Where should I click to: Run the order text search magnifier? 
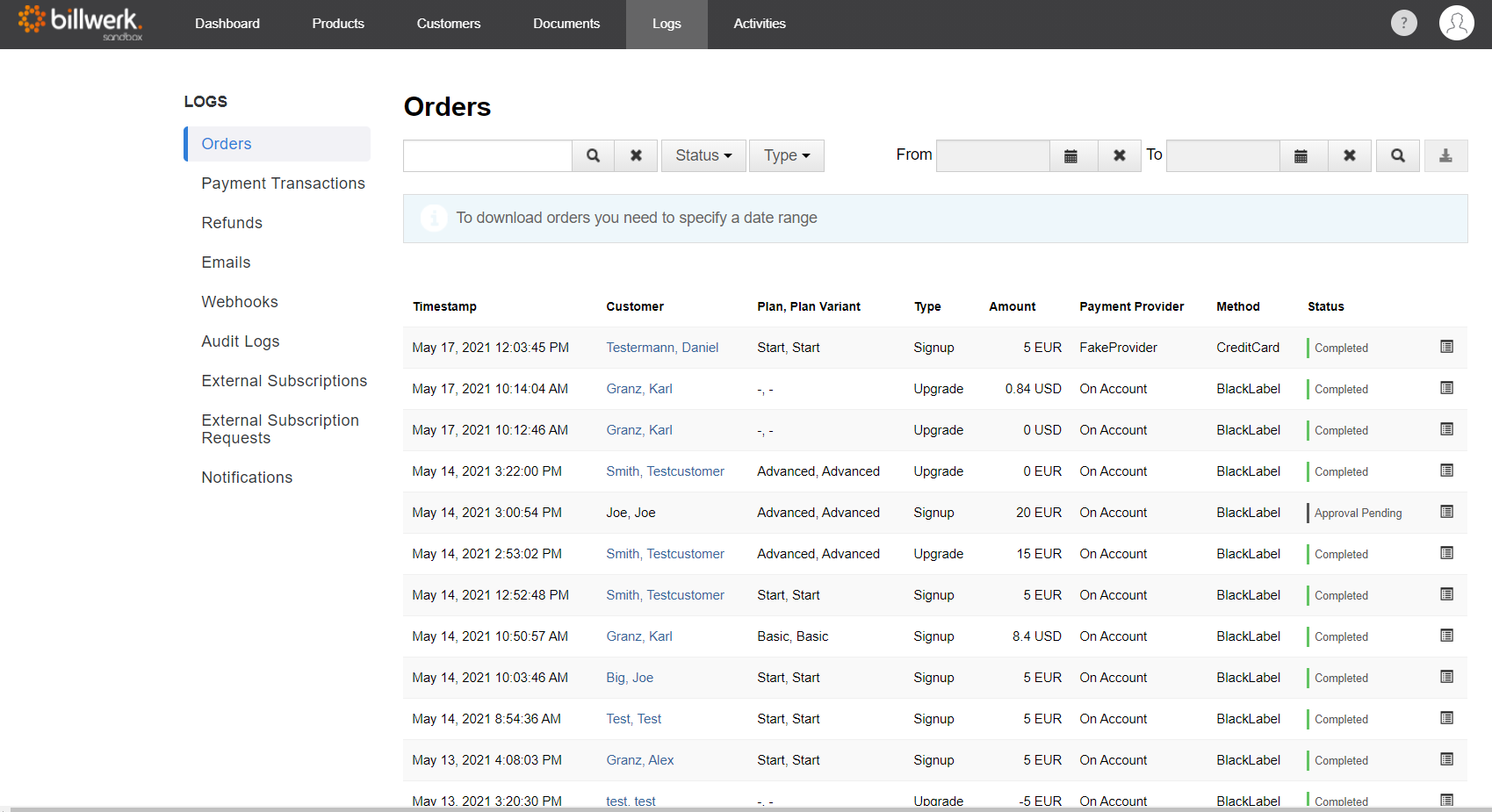[x=593, y=155]
